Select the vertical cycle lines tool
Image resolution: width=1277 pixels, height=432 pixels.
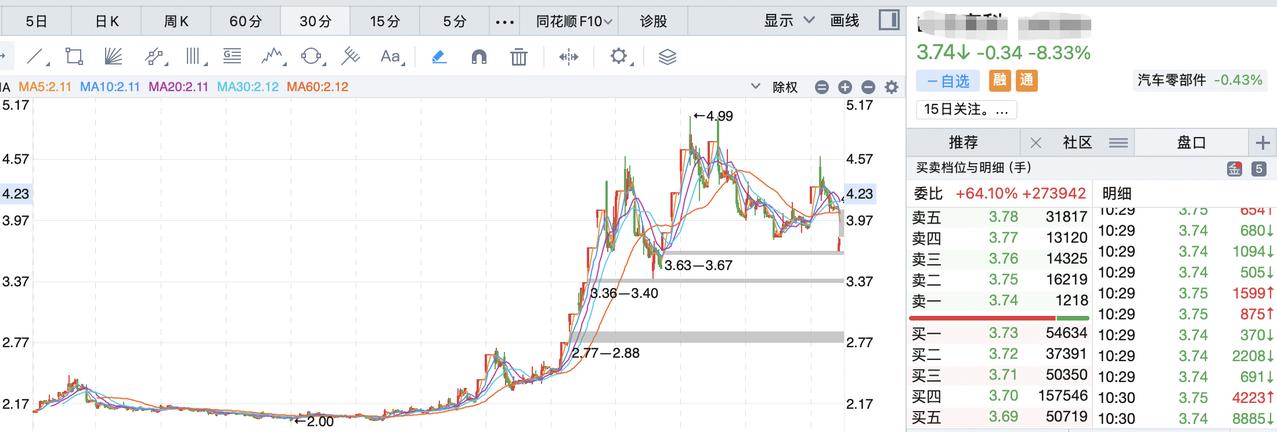194,56
